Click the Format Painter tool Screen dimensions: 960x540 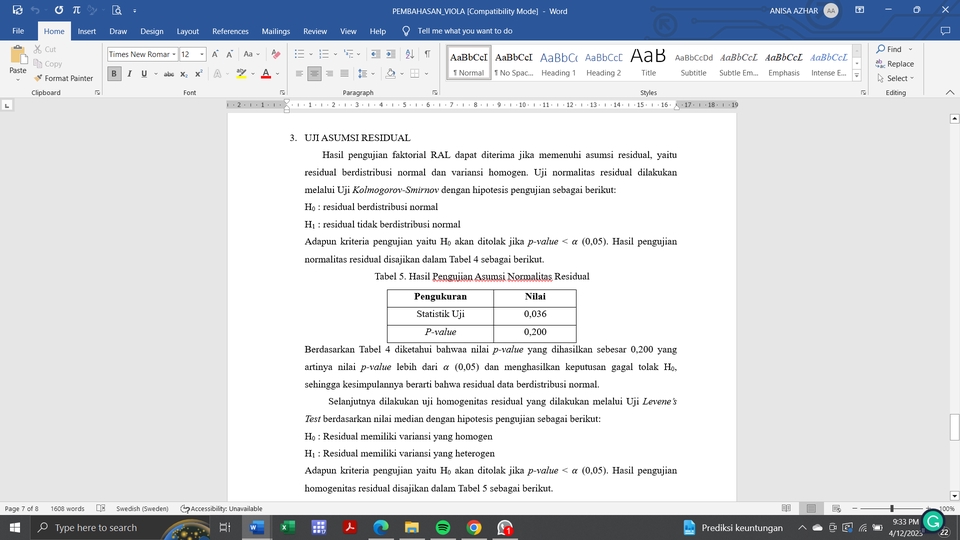click(64, 78)
